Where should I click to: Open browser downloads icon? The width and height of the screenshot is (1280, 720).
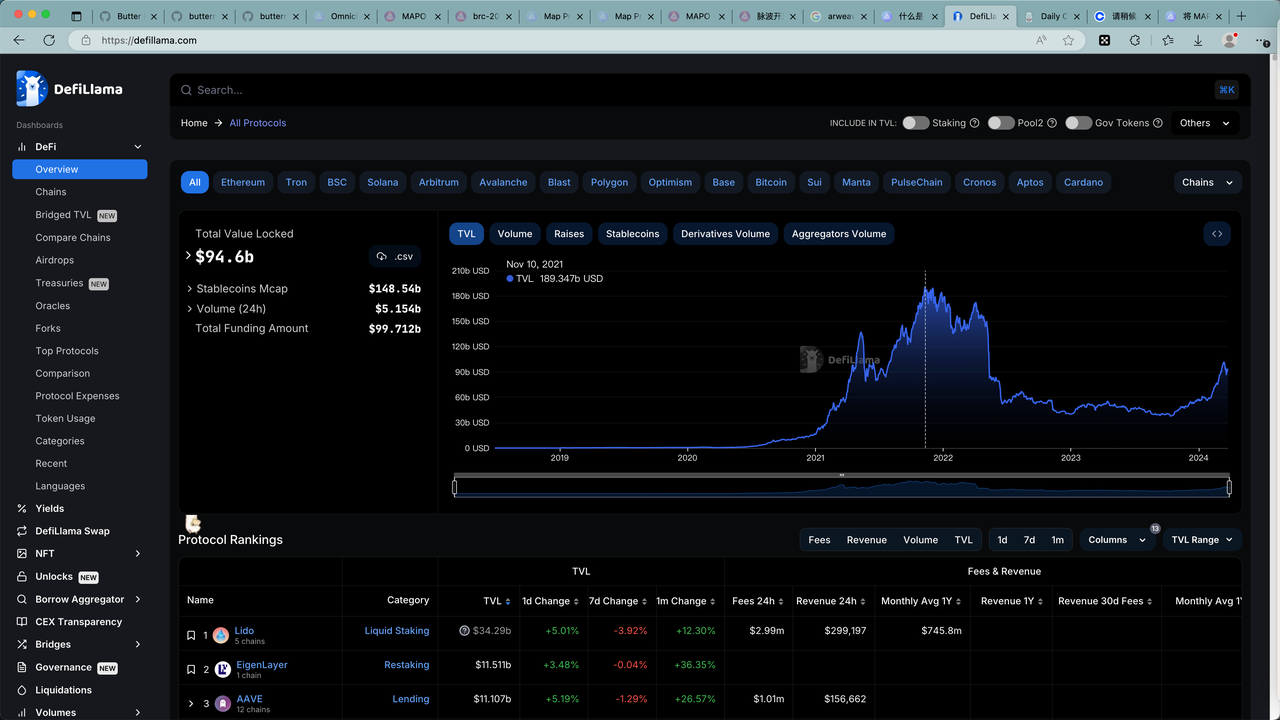tap(1198, 40)
